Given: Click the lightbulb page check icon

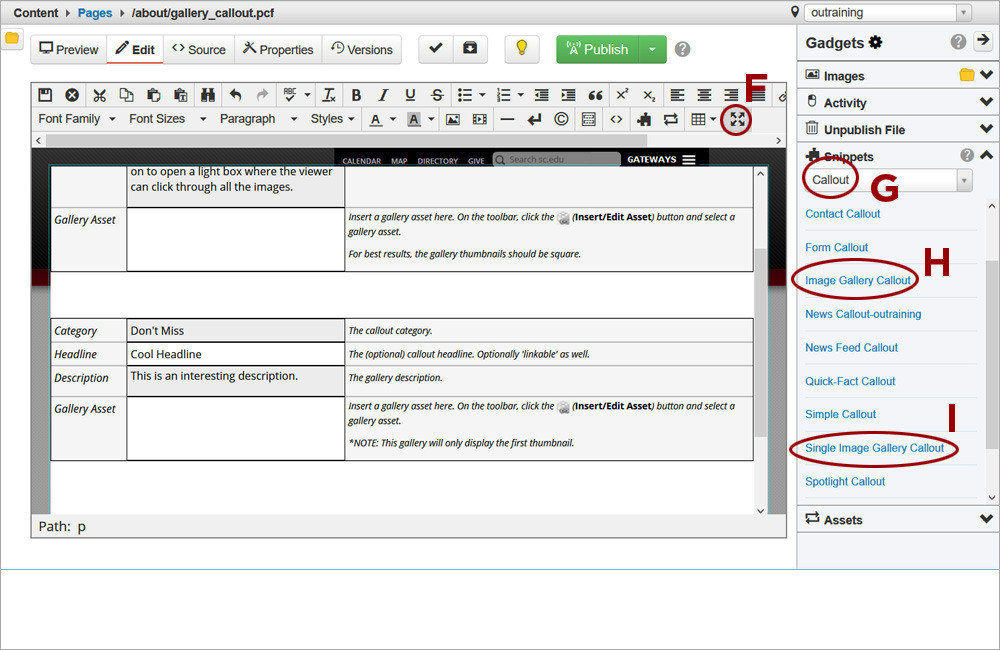Looking at the screenshot, I should [521, 49].
